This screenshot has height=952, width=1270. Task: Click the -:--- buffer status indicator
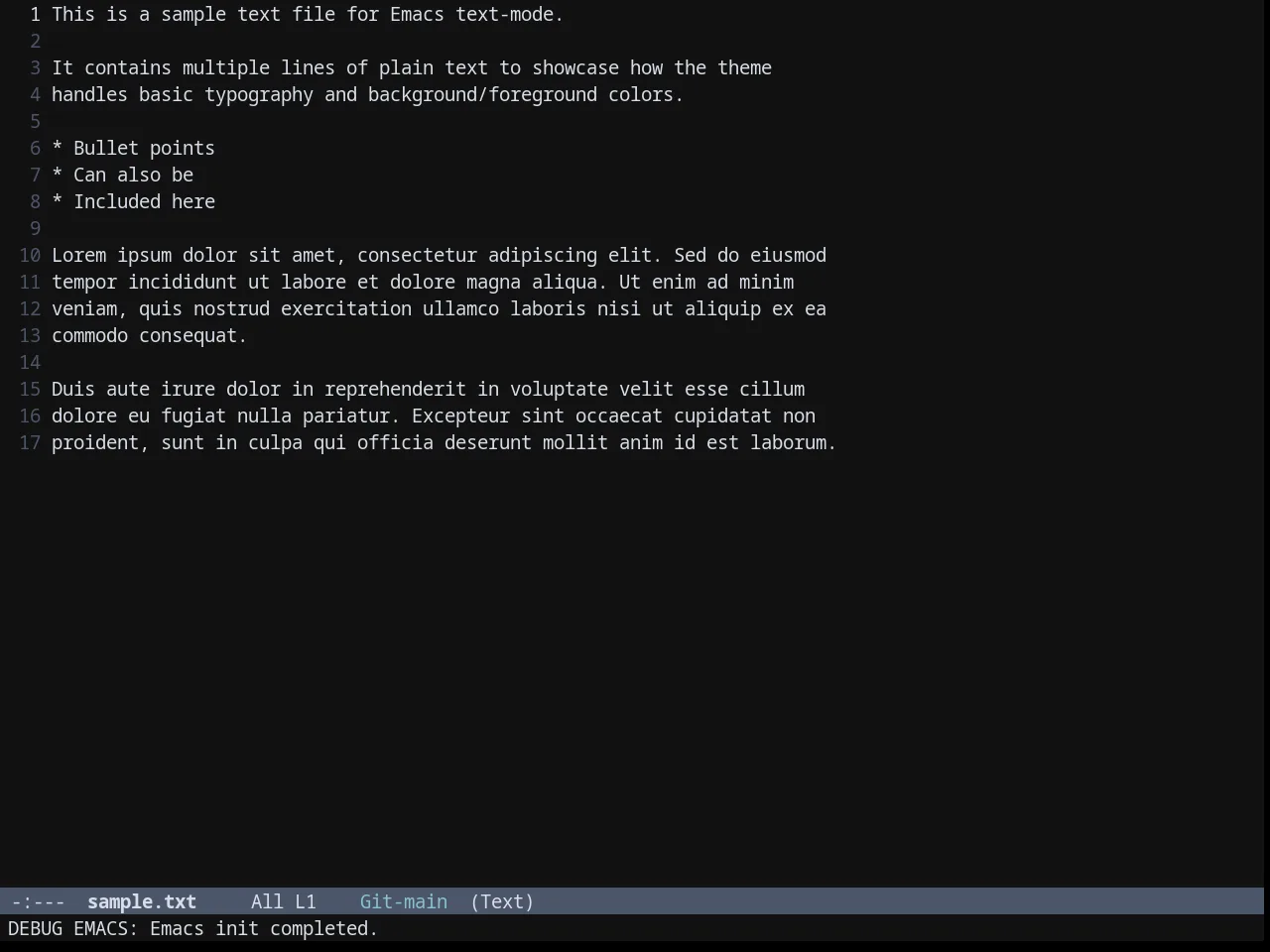38,901
